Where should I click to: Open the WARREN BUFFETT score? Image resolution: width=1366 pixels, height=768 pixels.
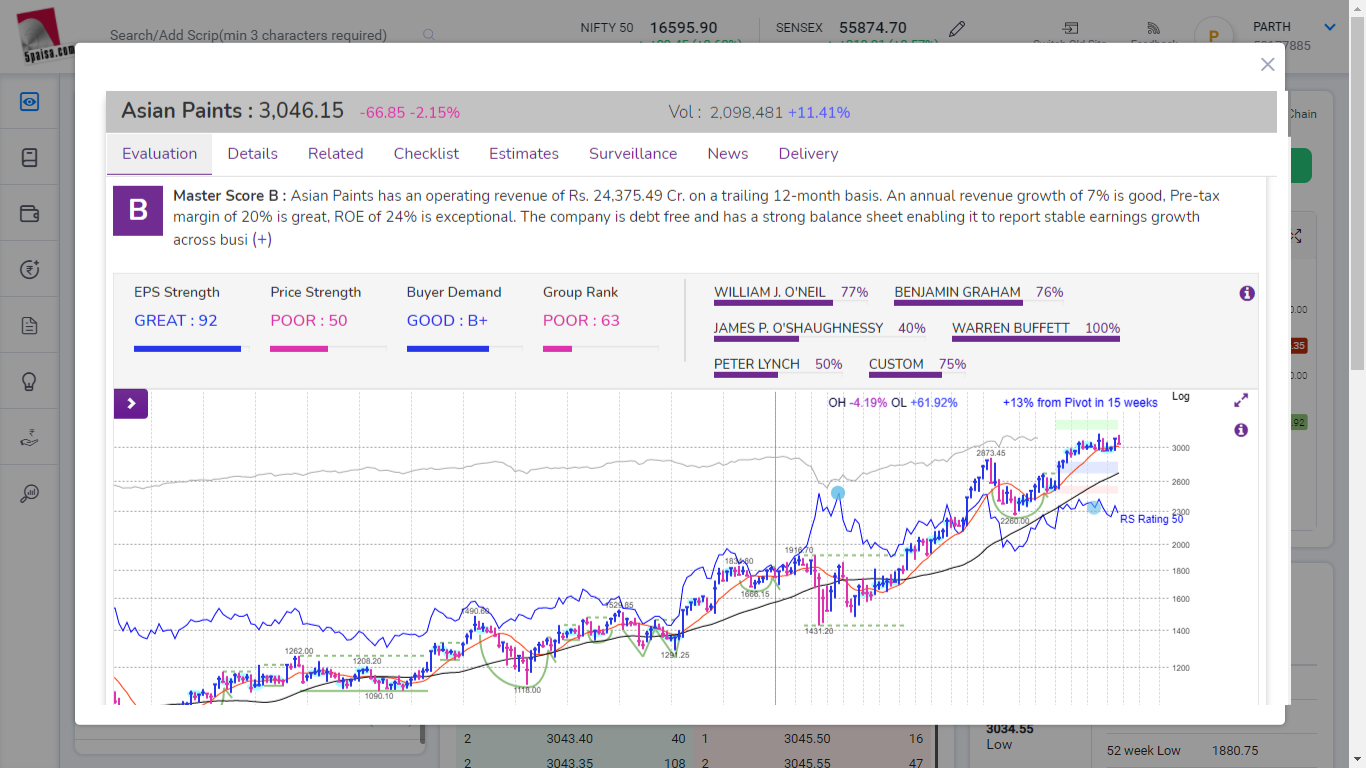click(1010, 328)
